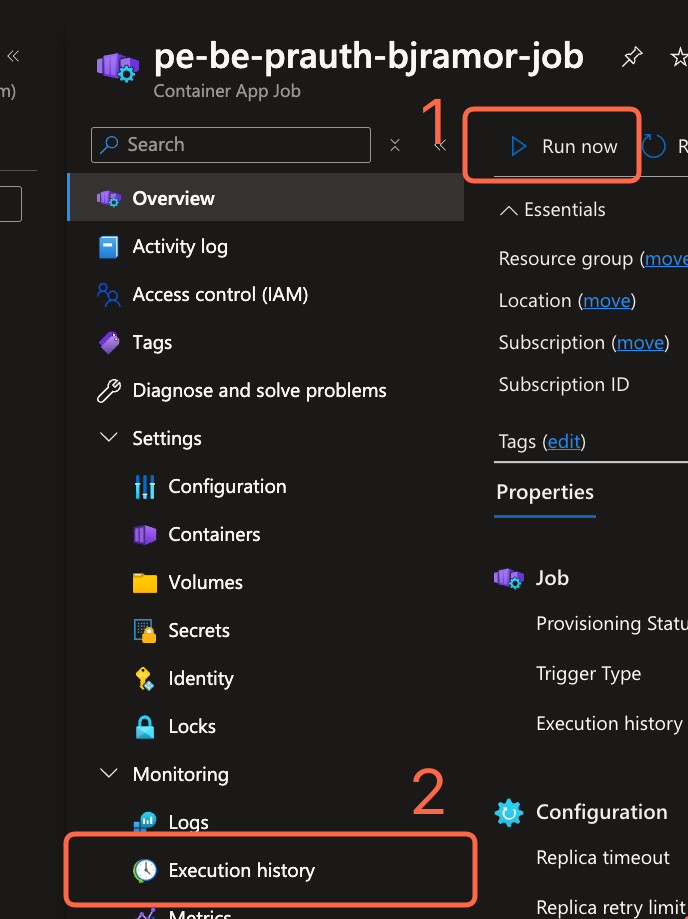
Task: Click the Locks padlock icon
Action: (145, 727)
